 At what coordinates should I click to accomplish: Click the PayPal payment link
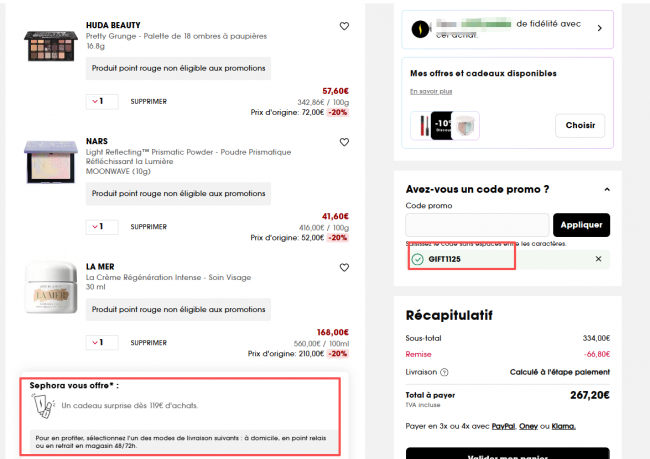(x=502, y=427)
